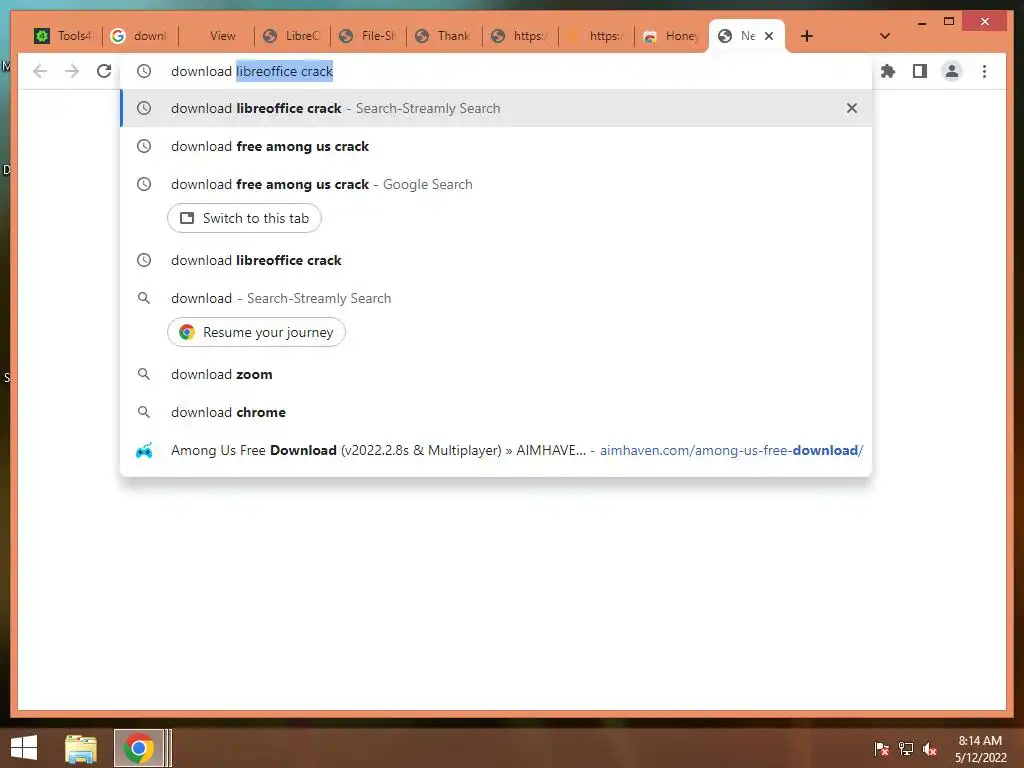Image resolution: width=1024 pixels, height=768 pixels.
Task: Click the search icon beside 'download chrome'
Action: pos(144,412)
